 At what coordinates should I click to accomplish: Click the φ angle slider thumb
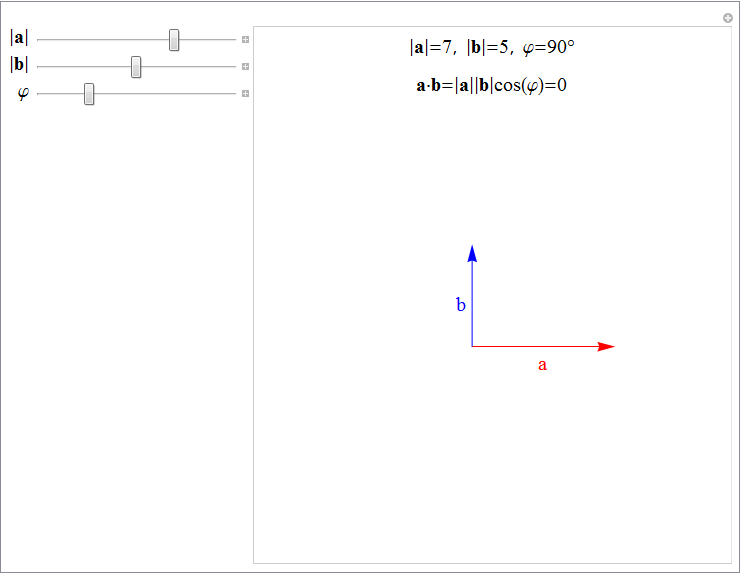(89, 94)
